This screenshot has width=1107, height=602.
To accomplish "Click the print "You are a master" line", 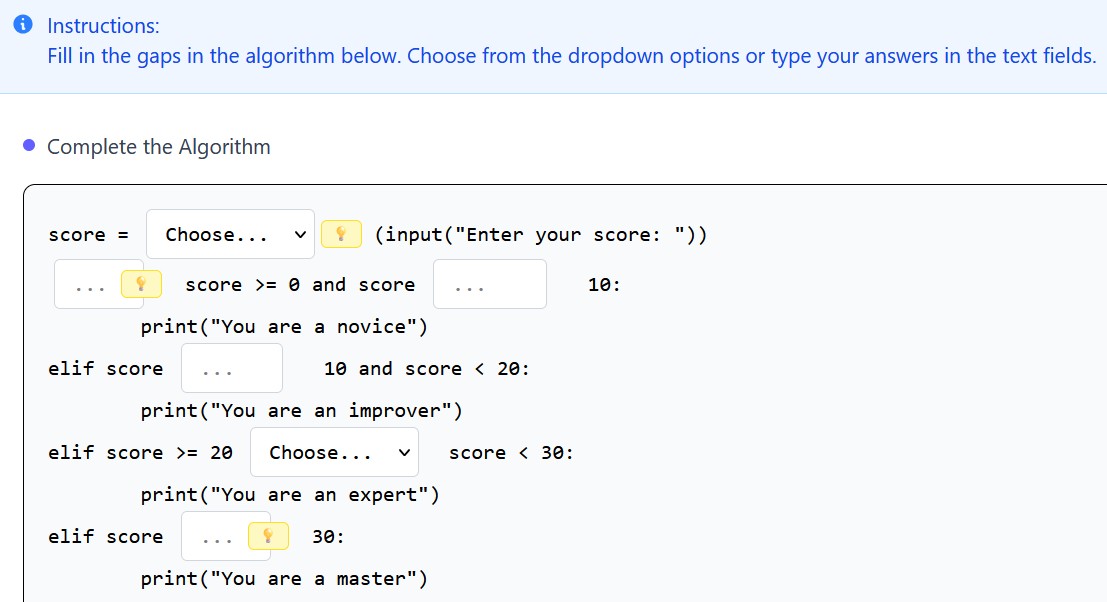I will tap(284, 579).
